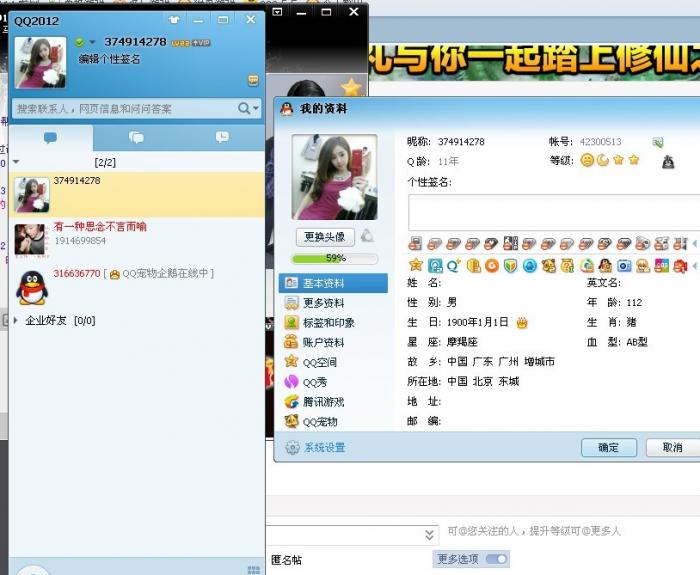This screenshot has width=700, height=575.
Task: Click the yellow star Qzone service icon
Action: pyautogui.click(x=416, y=265)
